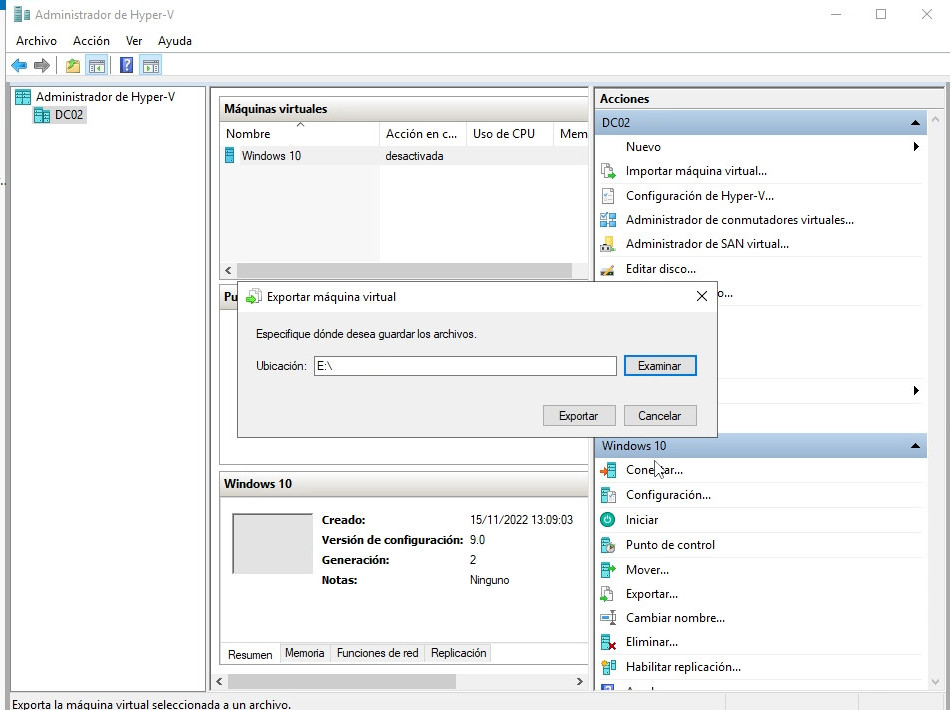Open the Acción menu
This screenshot has width=950, height=710.
[91, 41]
